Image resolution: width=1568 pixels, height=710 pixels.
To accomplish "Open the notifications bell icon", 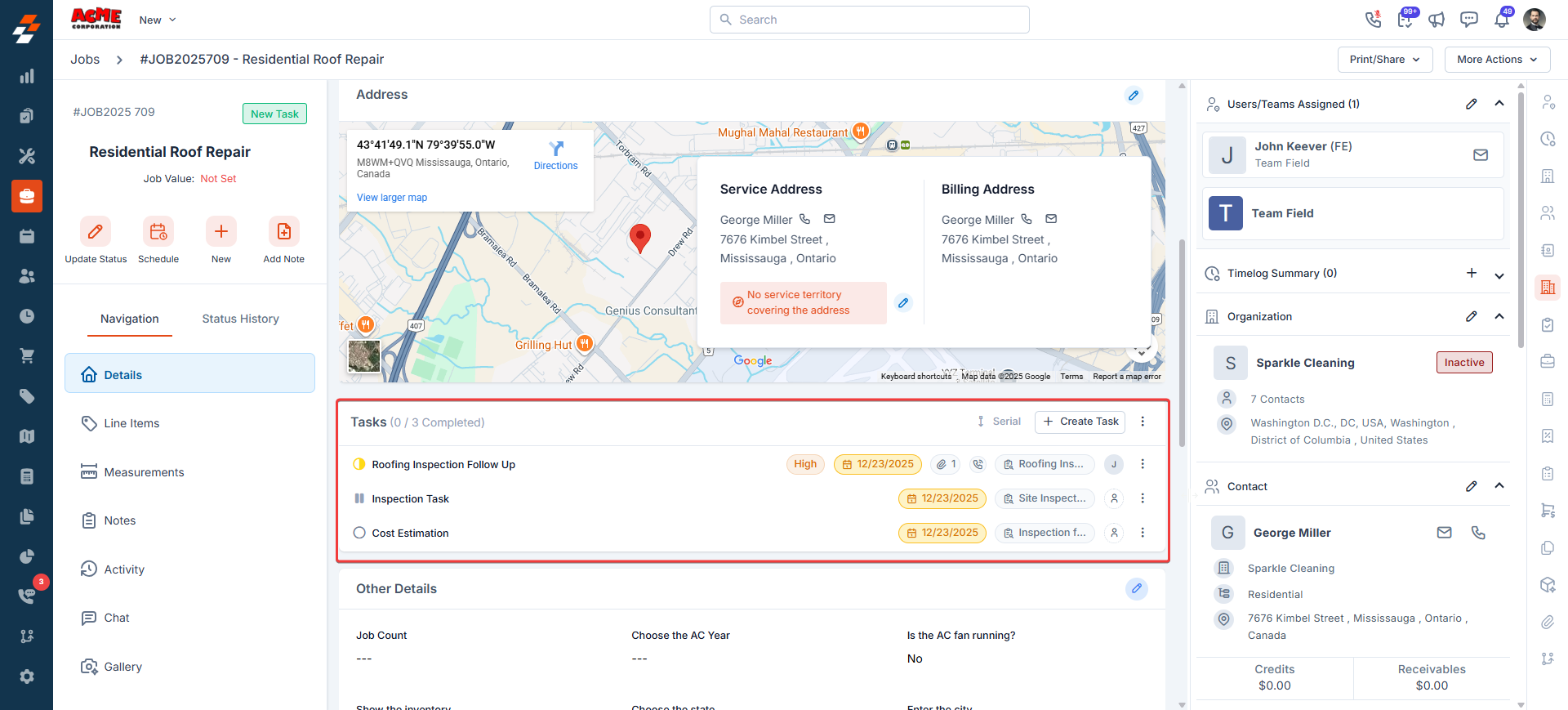I will click(x=1501, y=19).
